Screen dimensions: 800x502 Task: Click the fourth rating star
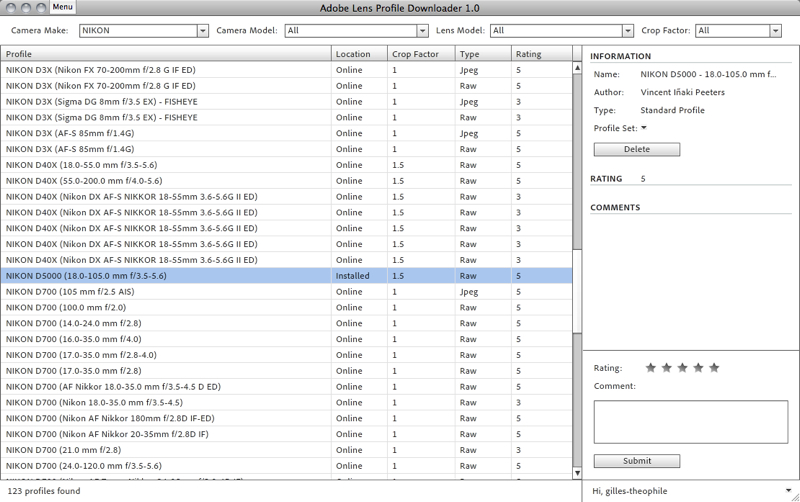698,367
